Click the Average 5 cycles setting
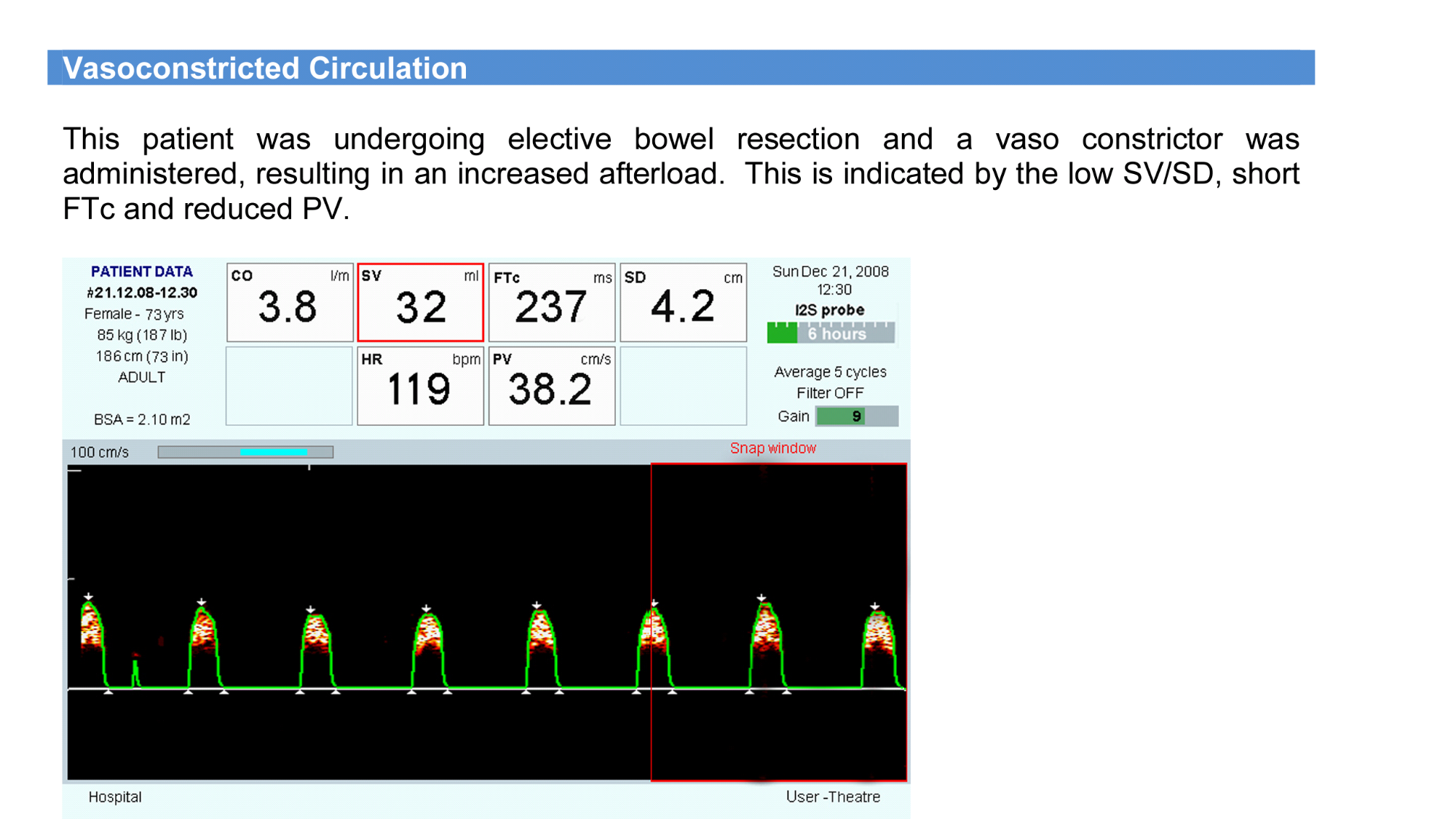Viewport: 1456px width, 819px height. 830,372
